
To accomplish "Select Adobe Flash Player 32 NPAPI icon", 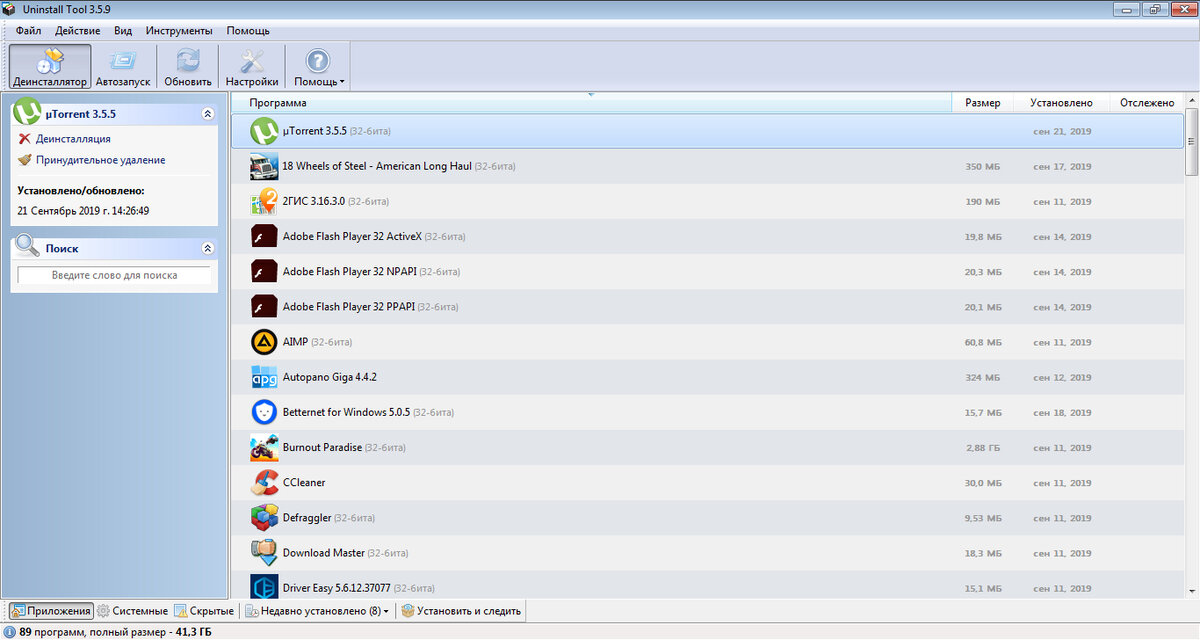I will (x=264, y=272).
